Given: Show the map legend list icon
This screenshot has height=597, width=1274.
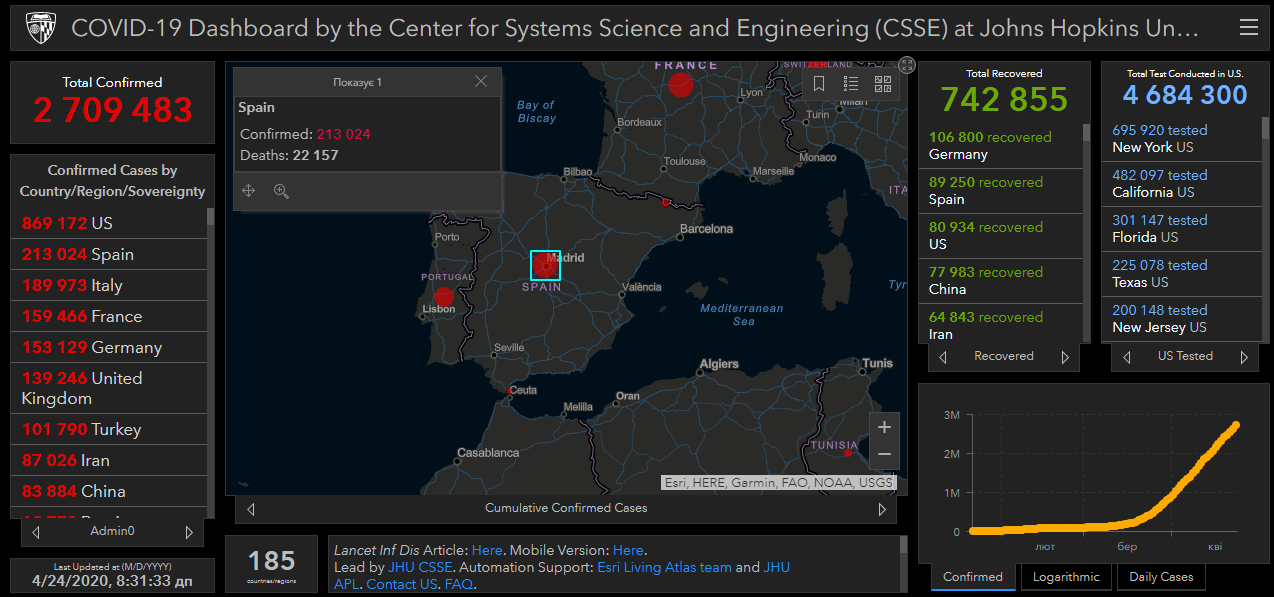Looking at the screenshot, I should [851, 84].
